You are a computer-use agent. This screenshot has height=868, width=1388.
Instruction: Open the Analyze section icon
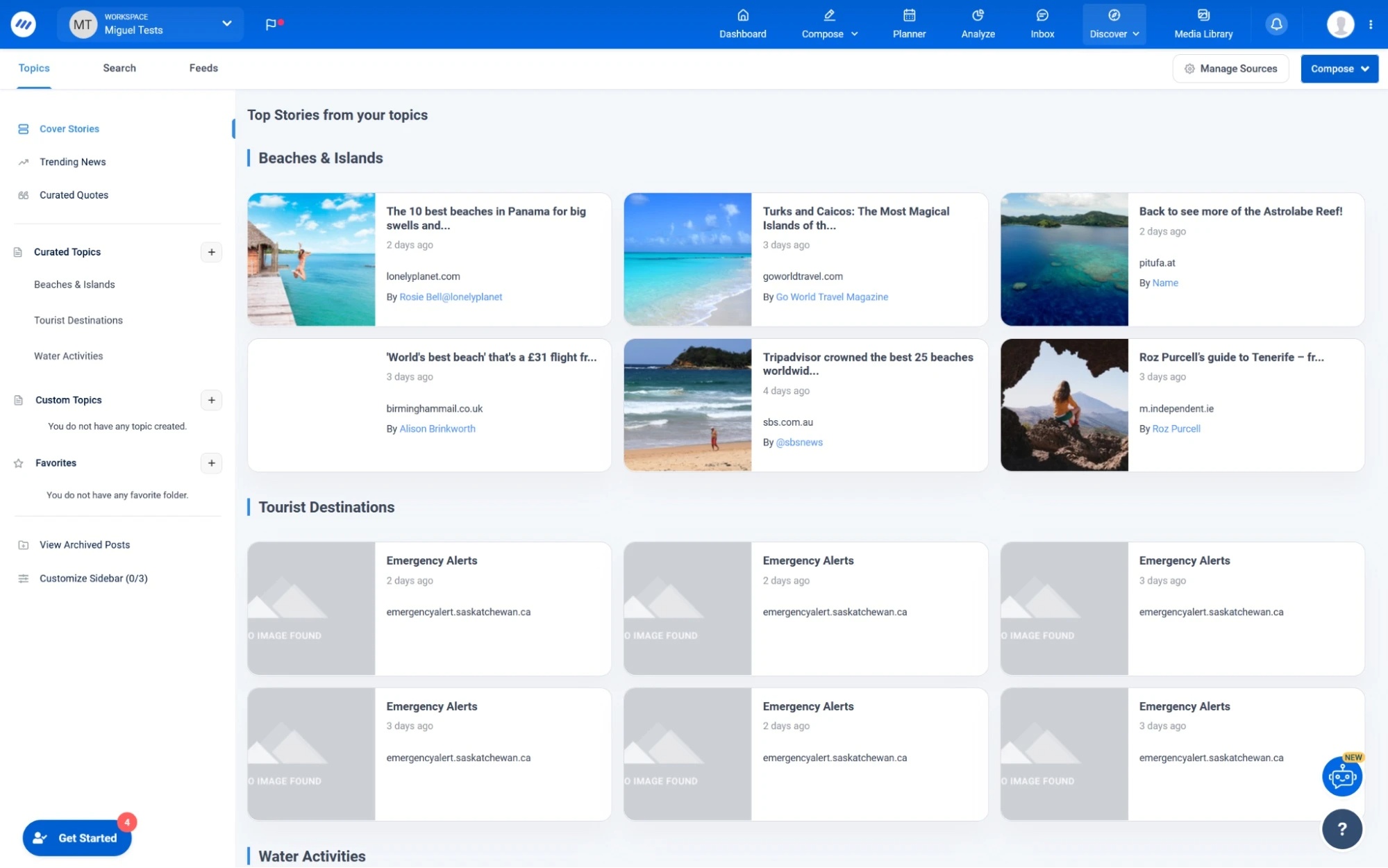point(977,24)
